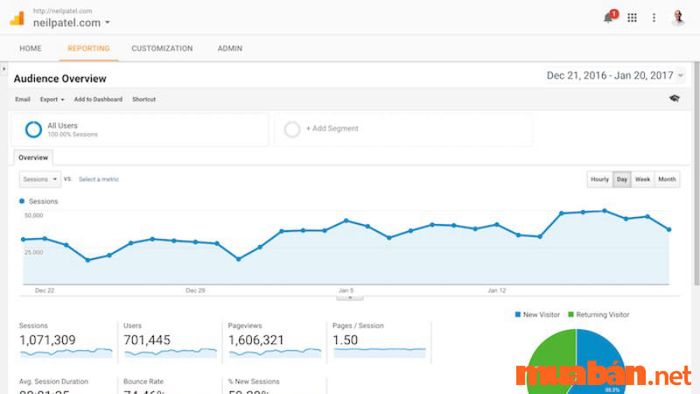The image size is (700, 394).
Task: Click the chart collapse handle below Jan 5
Action: pos(350,298)
